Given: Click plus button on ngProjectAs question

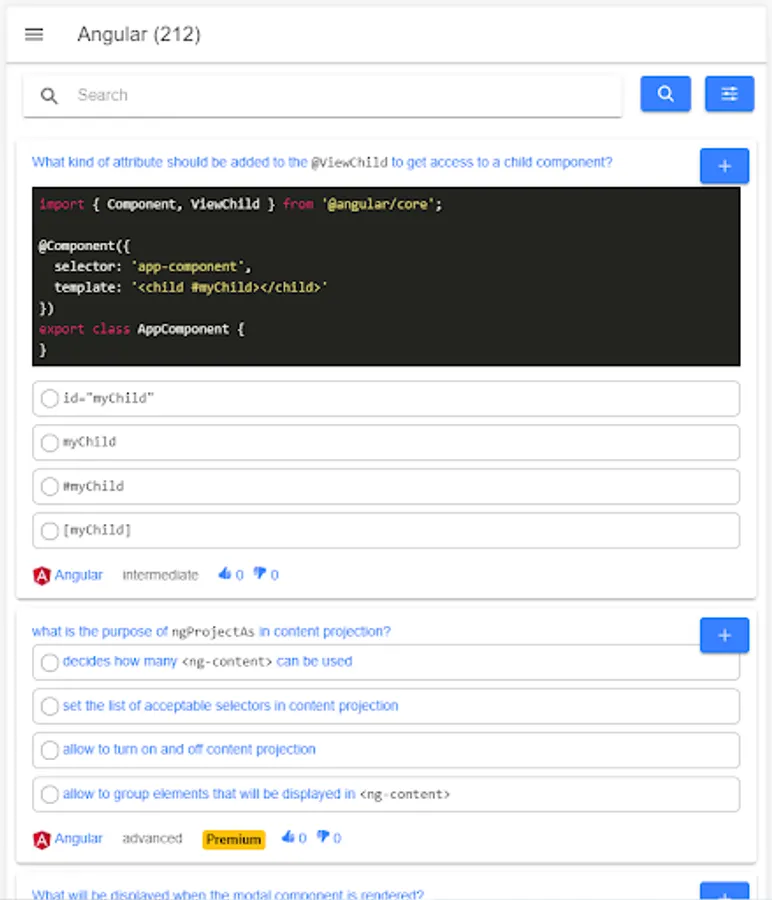Looking at the screenshot, I should click(x=724, y=635).
